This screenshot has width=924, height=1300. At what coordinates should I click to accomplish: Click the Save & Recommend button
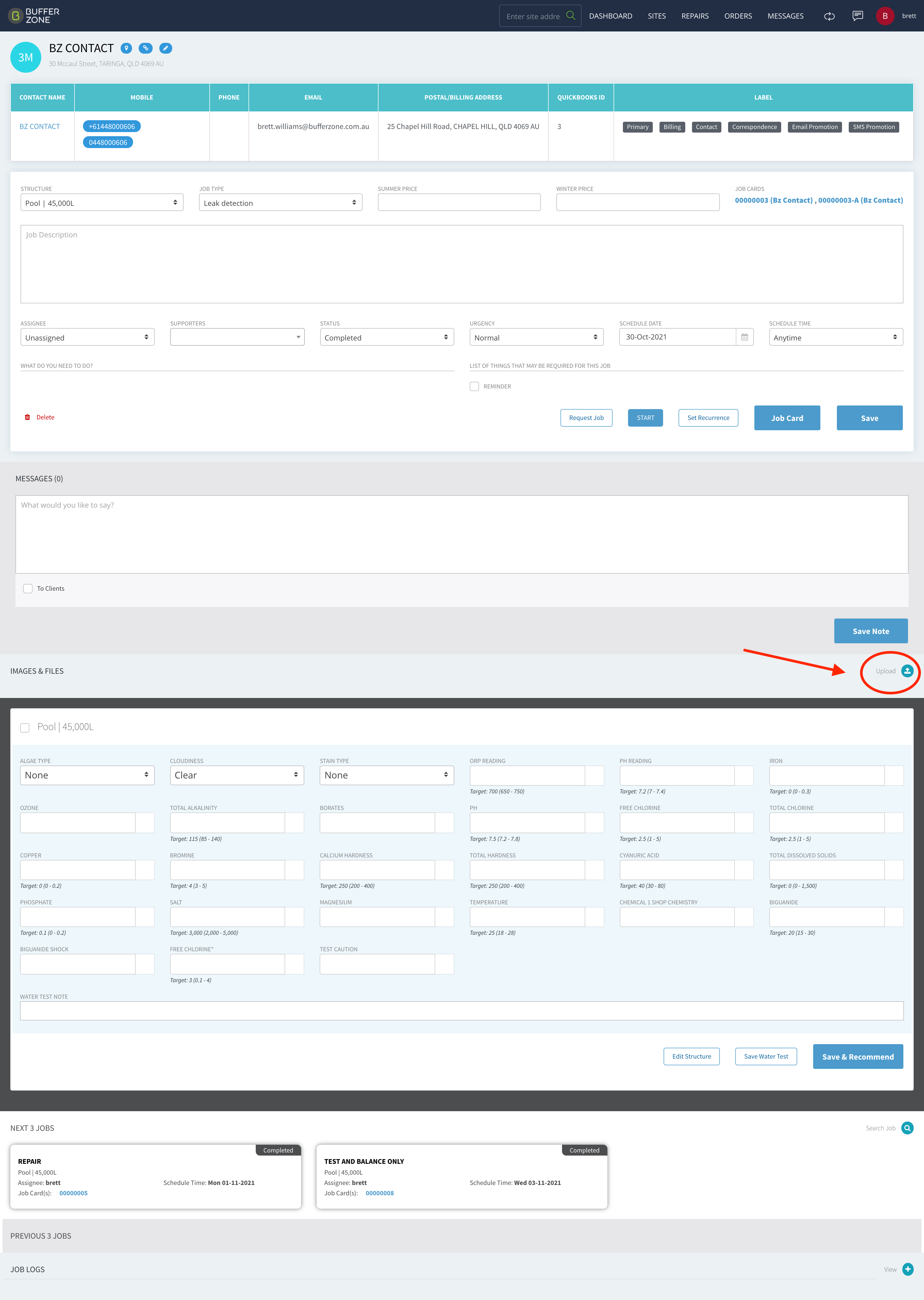(x=857, y=1057)
